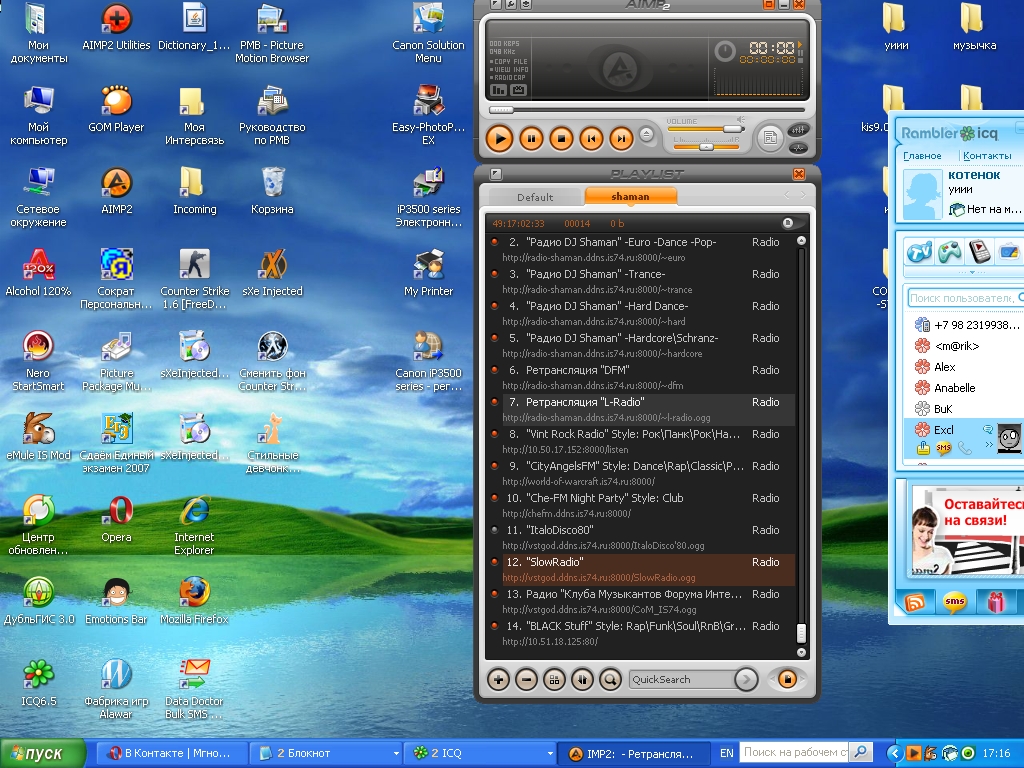The image size is (1024, 768).
Task: Open the Контакты menu in Rambler ICQ
Action: click(x=987, y=155)
